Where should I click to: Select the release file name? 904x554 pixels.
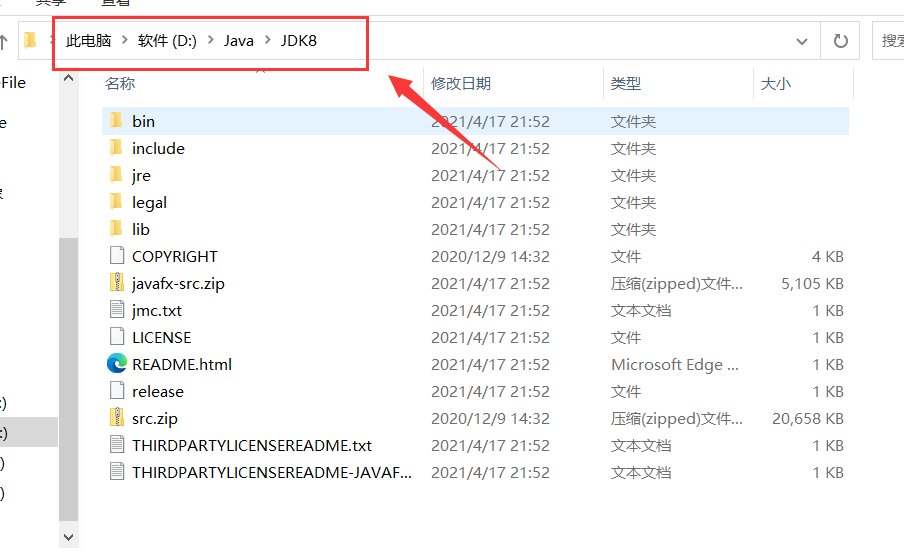point(158,391)
